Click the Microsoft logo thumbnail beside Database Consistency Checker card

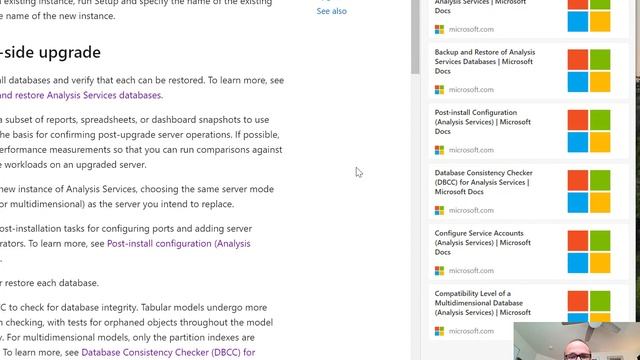pos(589,191)
